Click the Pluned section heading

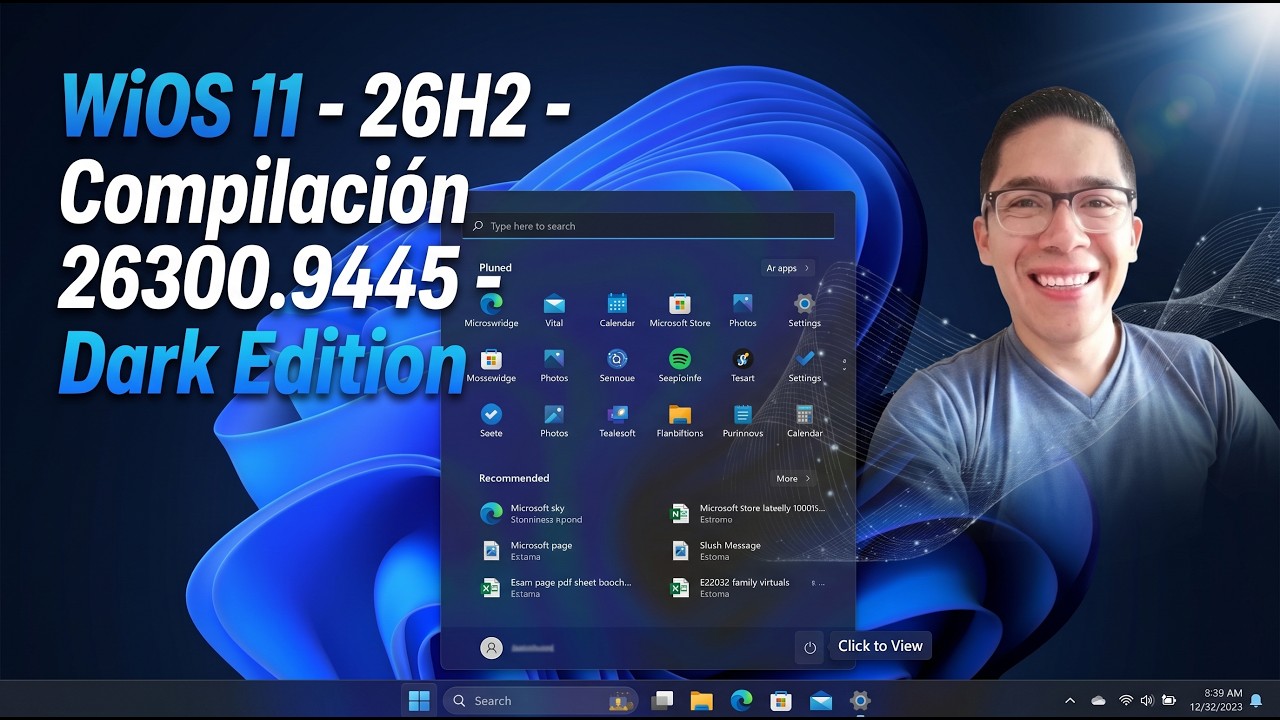pyautogui.click(x=495, y=268)
